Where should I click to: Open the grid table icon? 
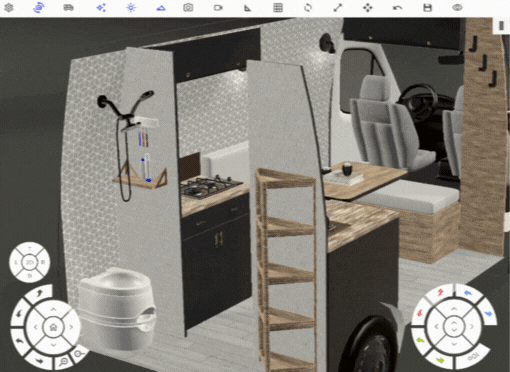point(278,7)
